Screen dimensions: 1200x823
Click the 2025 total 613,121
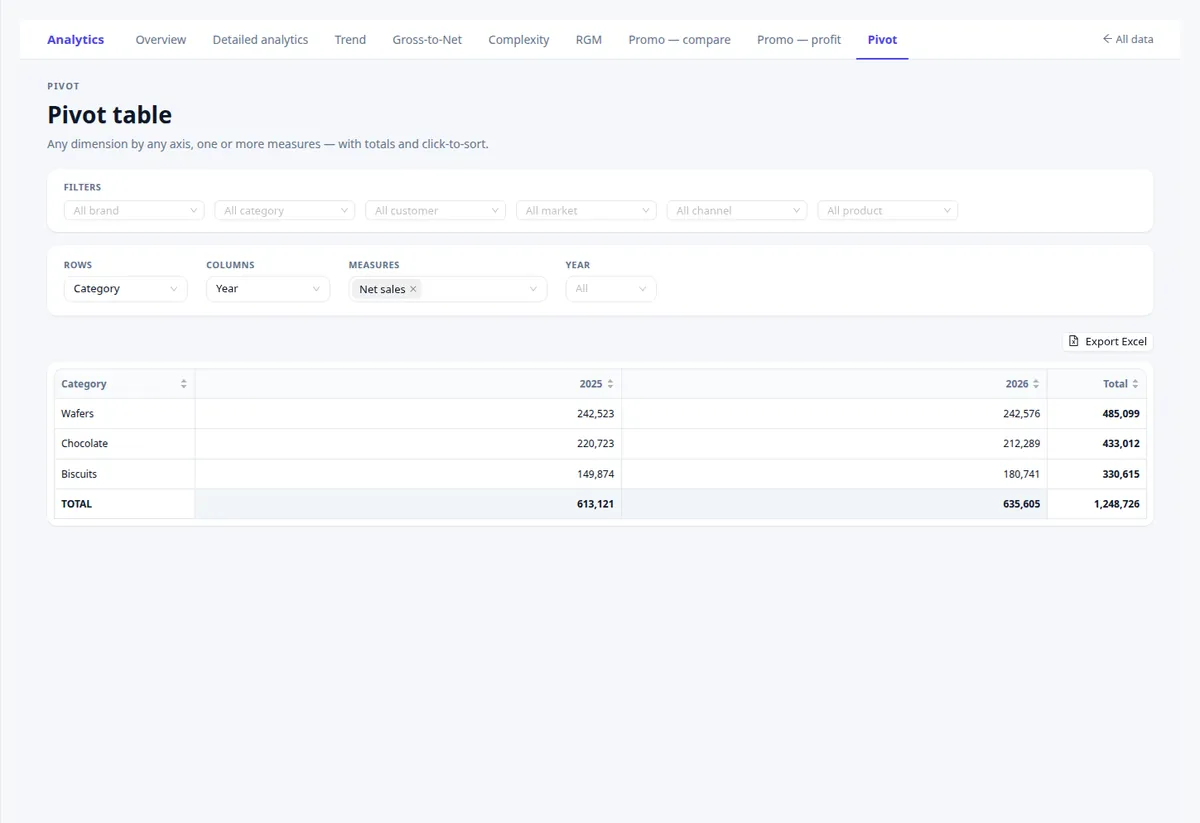pos(595,504)
